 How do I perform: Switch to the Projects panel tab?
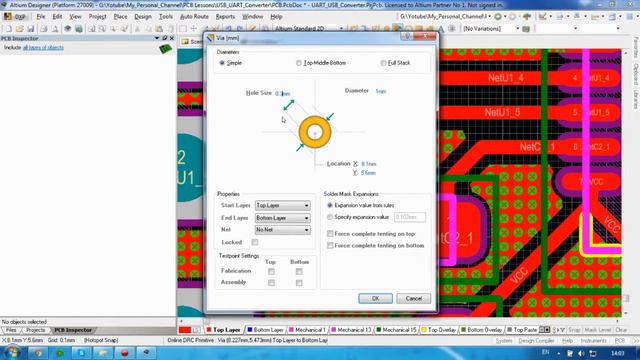36,330
